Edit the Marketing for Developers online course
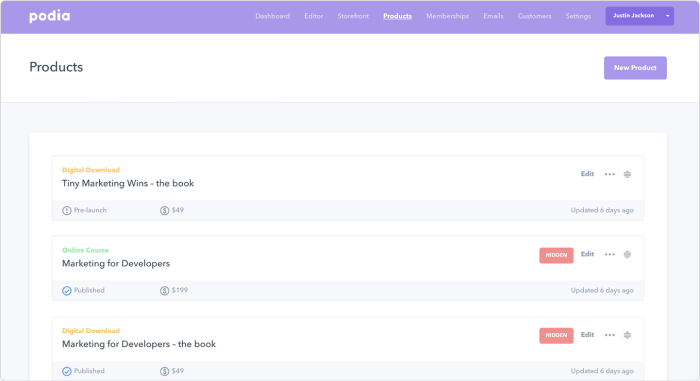 click(587, 254)
